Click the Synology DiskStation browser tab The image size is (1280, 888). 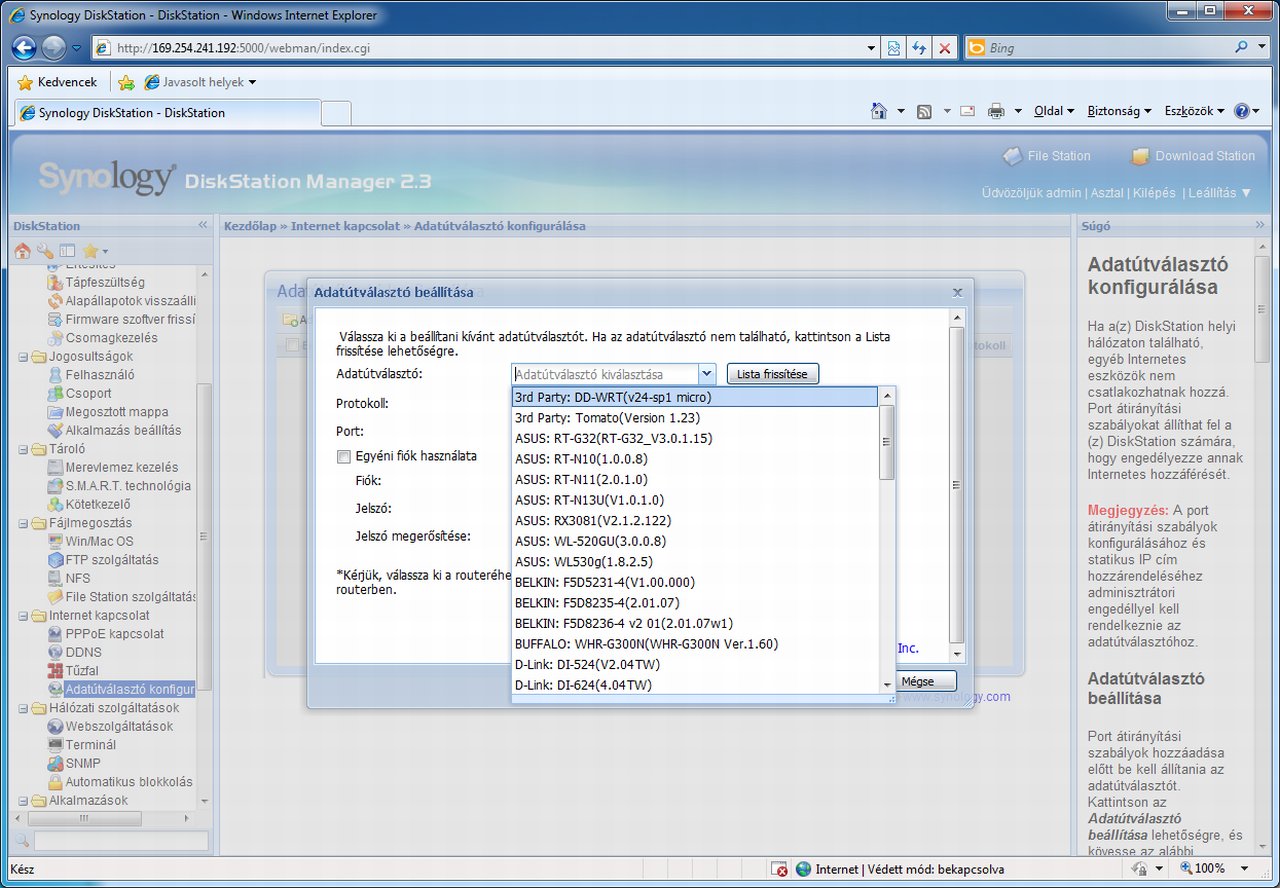[x=167, y=113]
